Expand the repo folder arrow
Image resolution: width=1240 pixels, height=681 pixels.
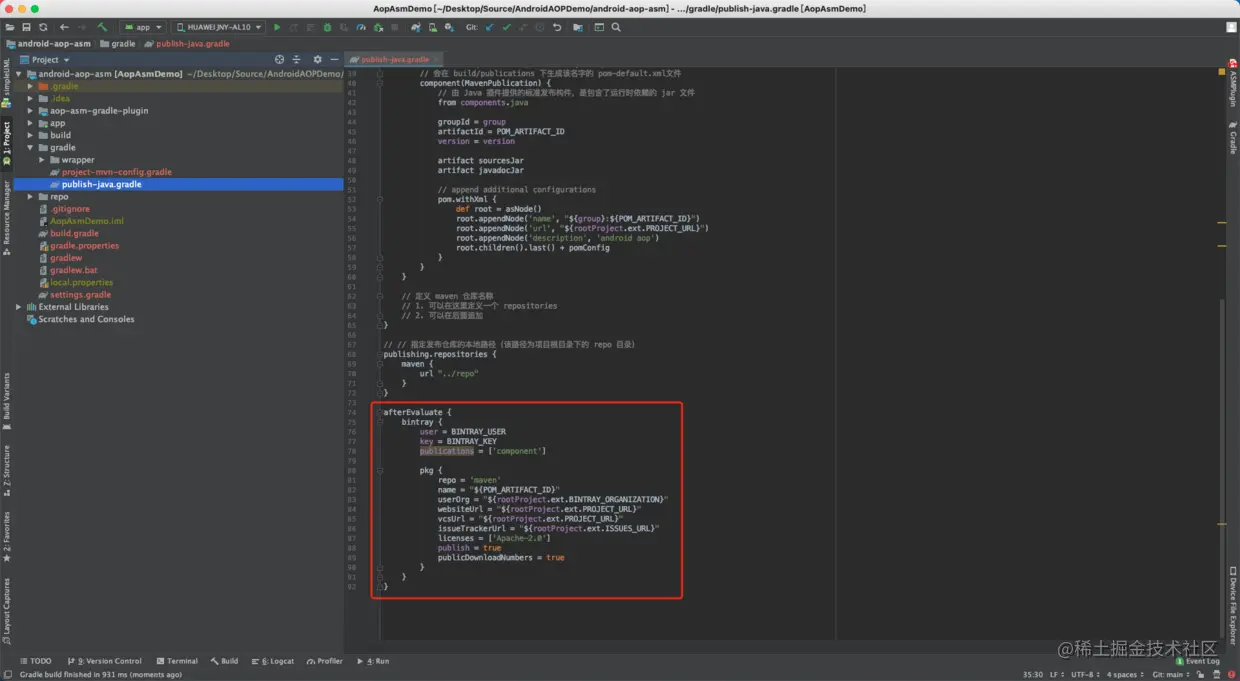[30, 196]
